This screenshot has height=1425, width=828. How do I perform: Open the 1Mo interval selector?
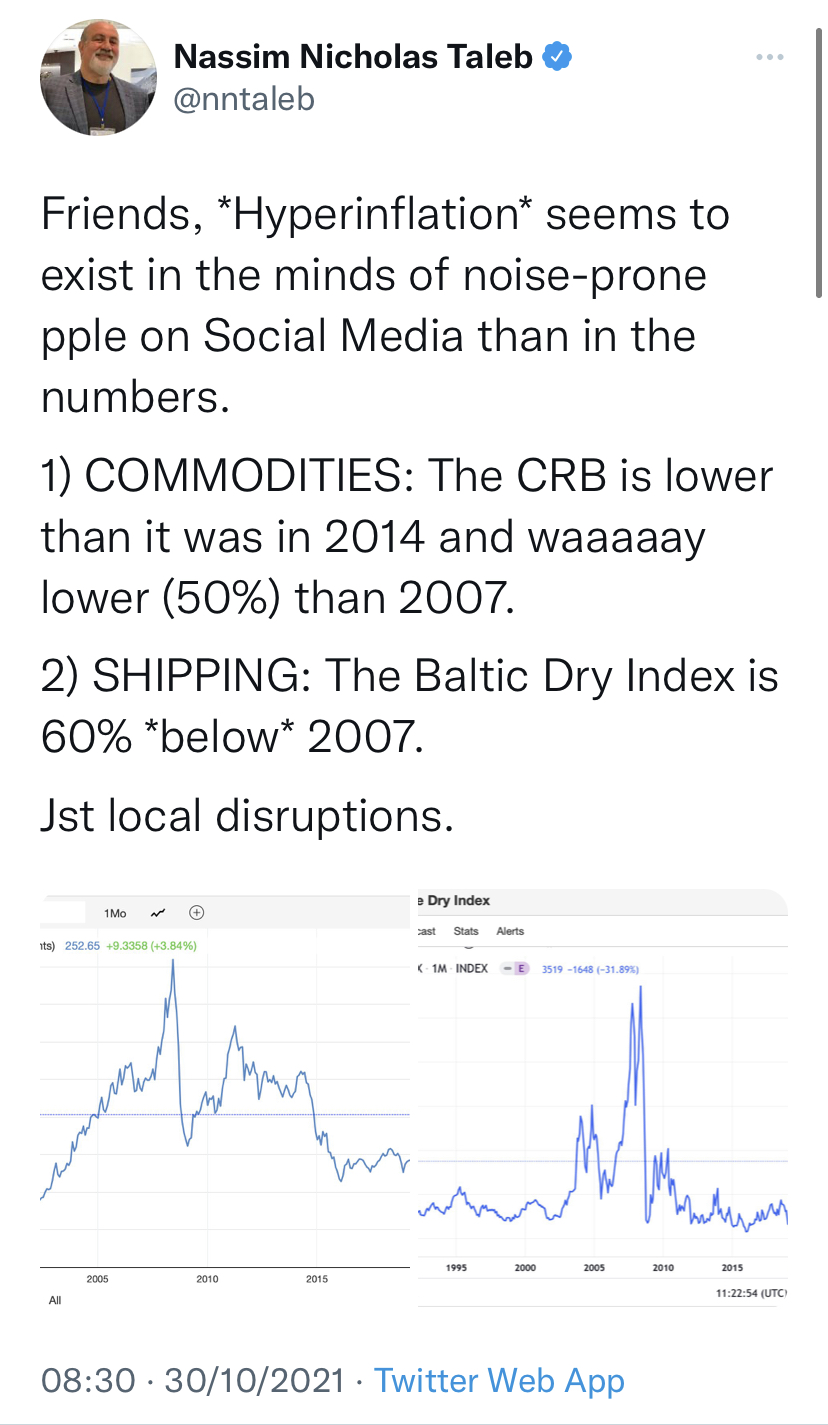[115, 913]
